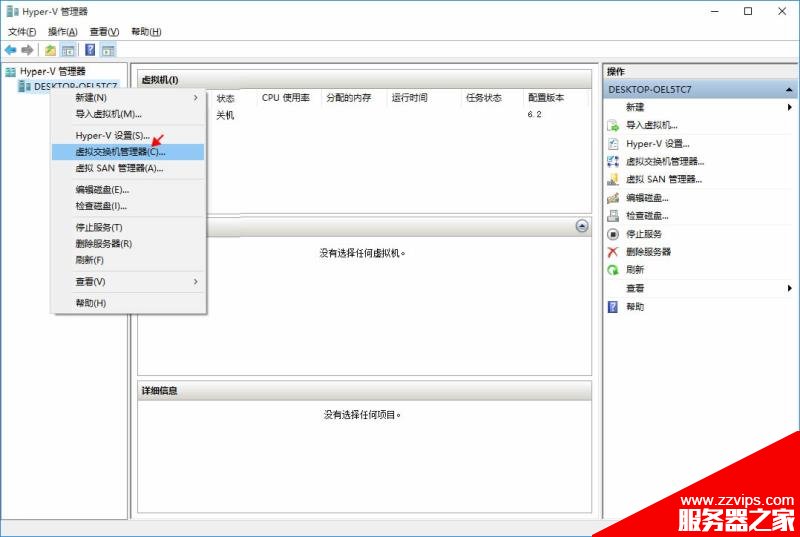Choose 导入虚拟机(M)... from context menu
This screenshot has height=537, width=800.
click(x=128, y=114)
